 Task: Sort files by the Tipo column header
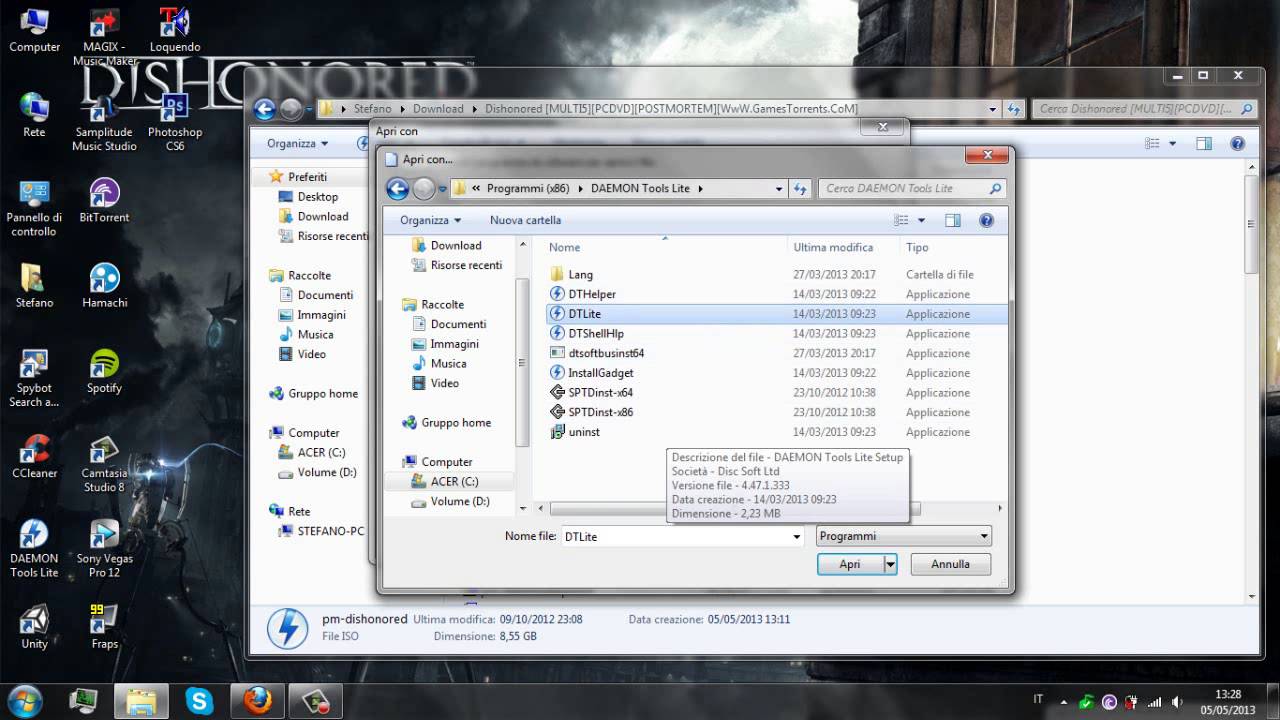[x=917, y=247]
